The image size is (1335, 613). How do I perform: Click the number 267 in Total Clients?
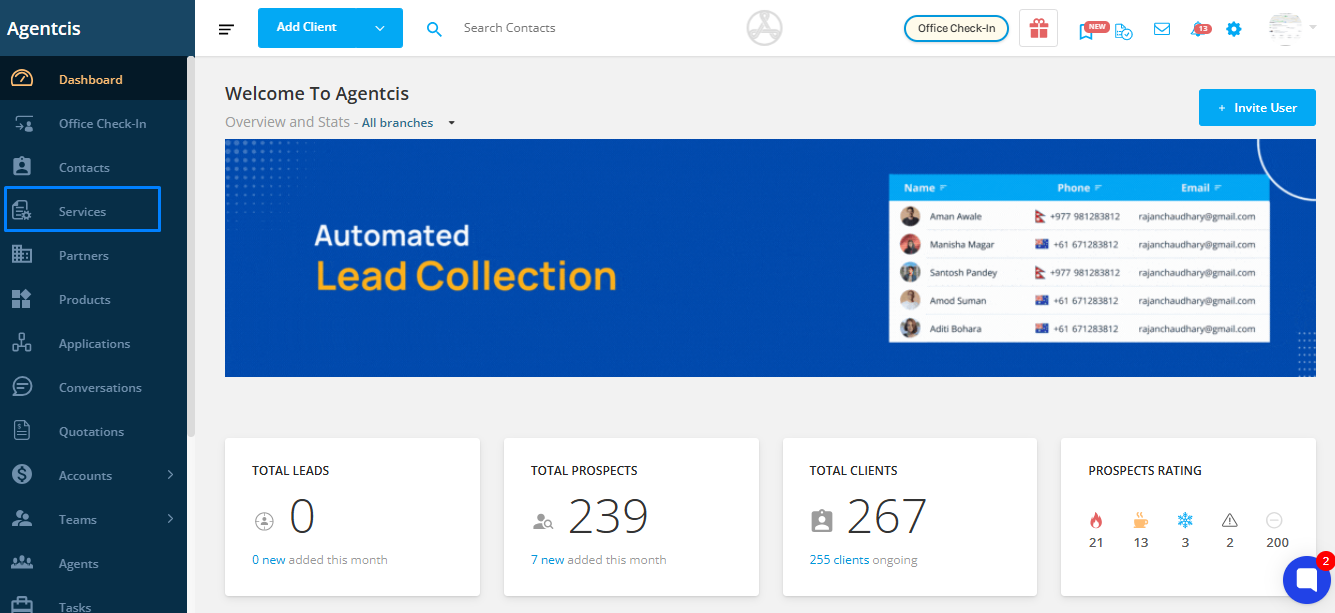887,517
